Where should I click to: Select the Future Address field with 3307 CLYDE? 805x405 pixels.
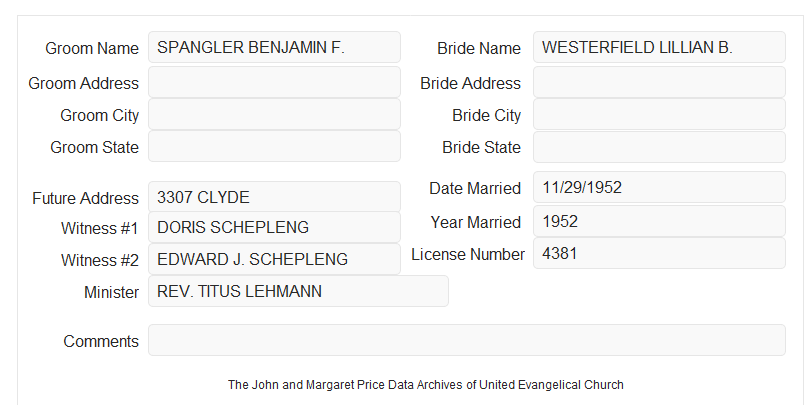click(x=274, y=197)
